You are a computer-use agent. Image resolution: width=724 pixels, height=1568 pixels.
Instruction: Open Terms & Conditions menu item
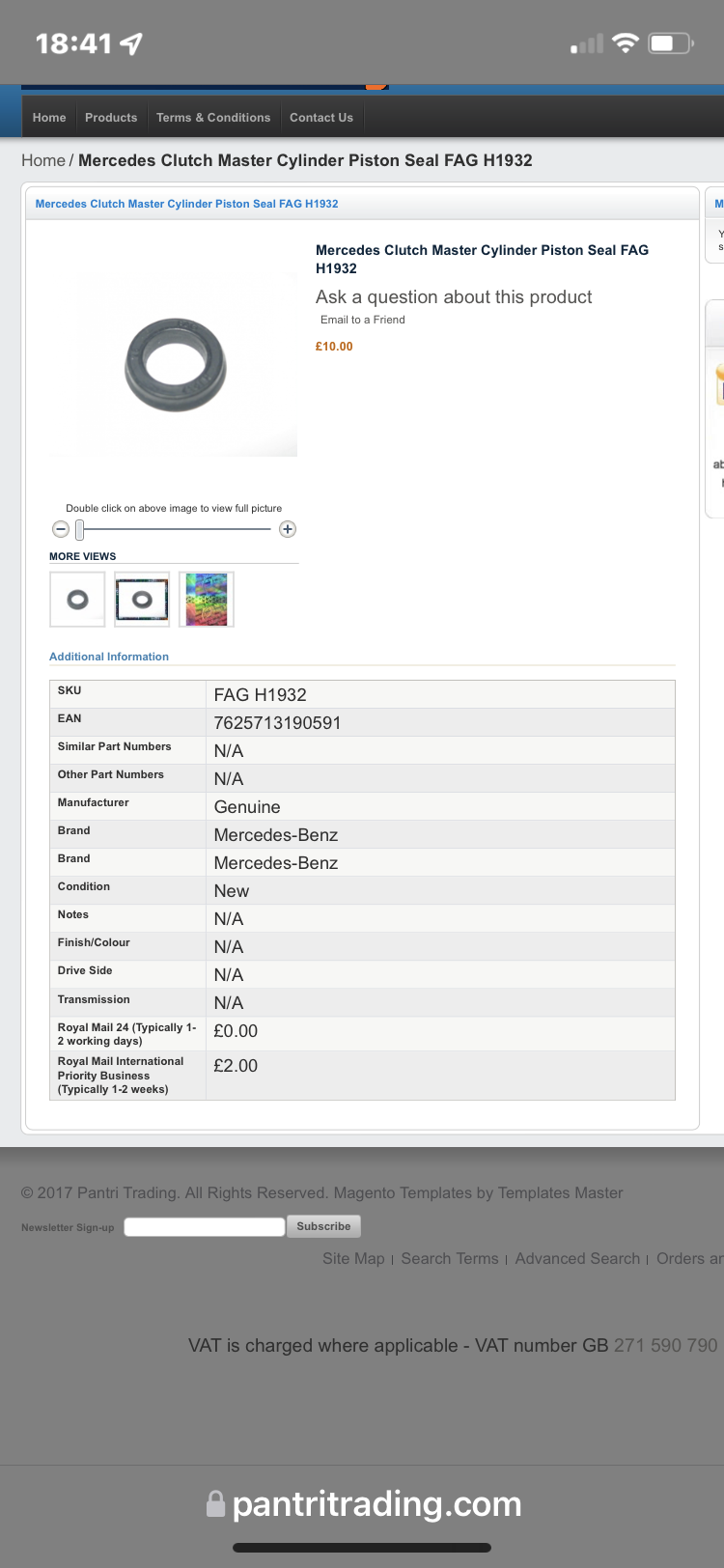coord(213,118)
